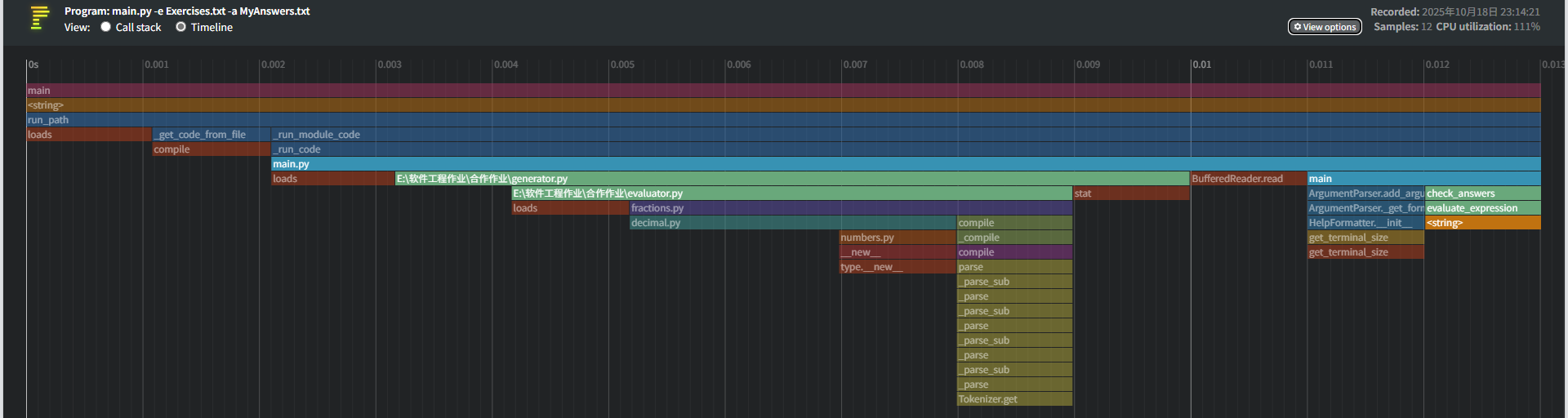Screen dimensions: 1568x418
Task: Click the Tokenizer.get frame
Action: pos(1014,399)
